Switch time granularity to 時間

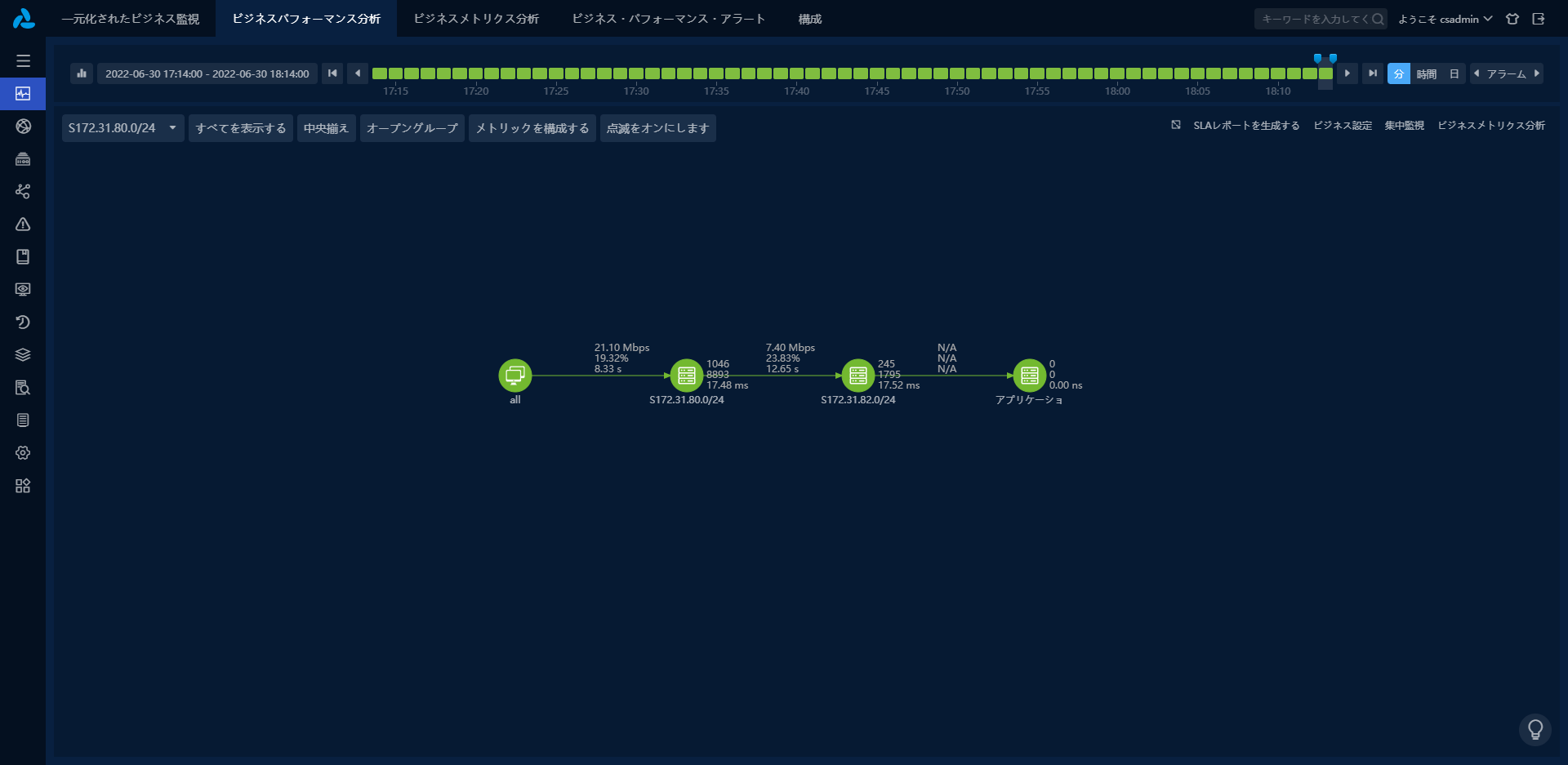[1426, 74]
